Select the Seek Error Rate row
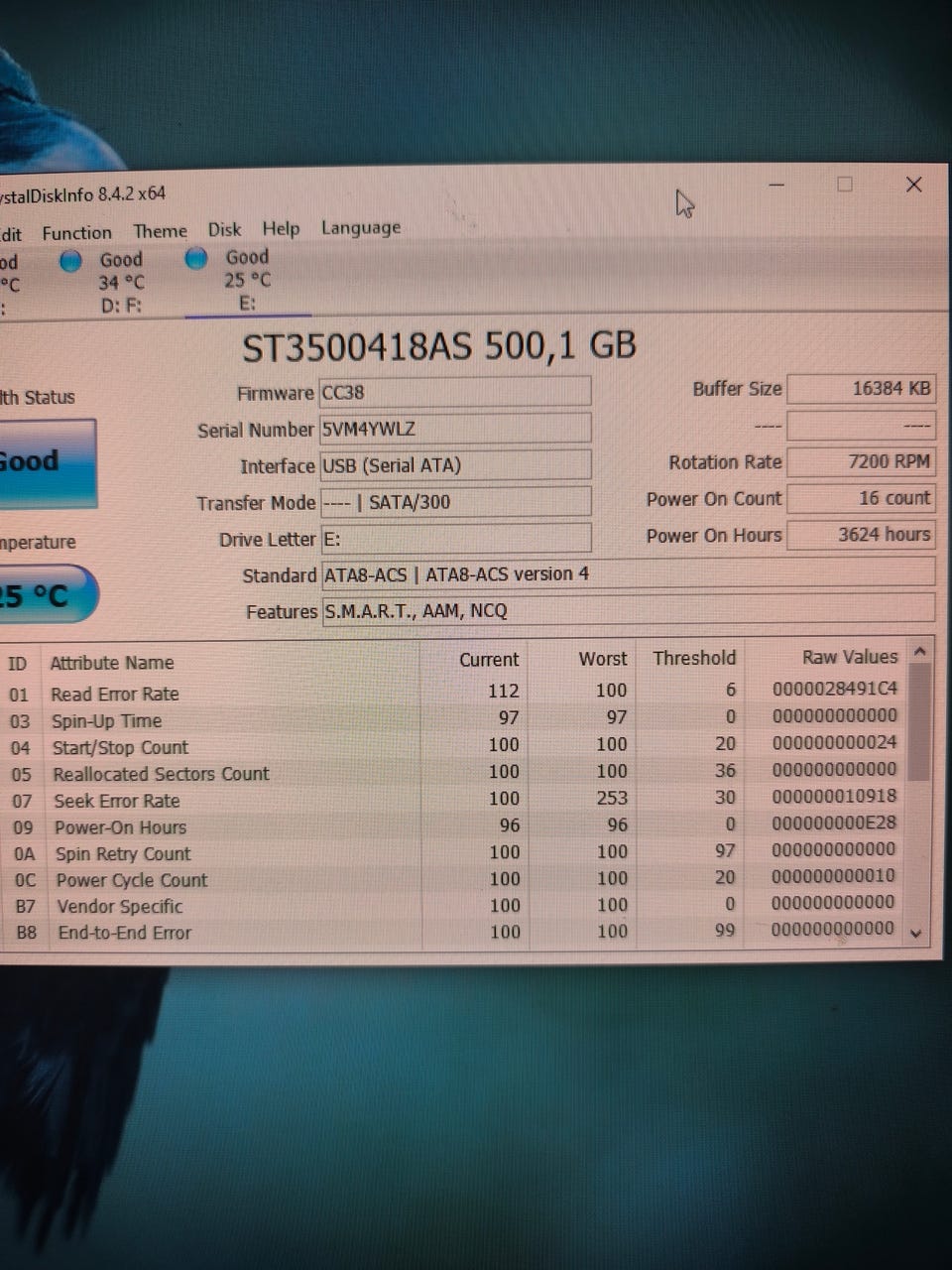Image resolution: width=952 pixels, height=1270 pixels. [454, 799]
